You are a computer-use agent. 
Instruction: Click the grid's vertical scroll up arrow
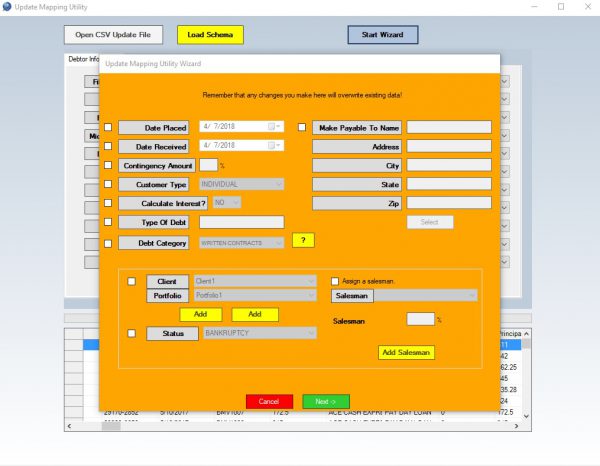click(x=527, y=334)
